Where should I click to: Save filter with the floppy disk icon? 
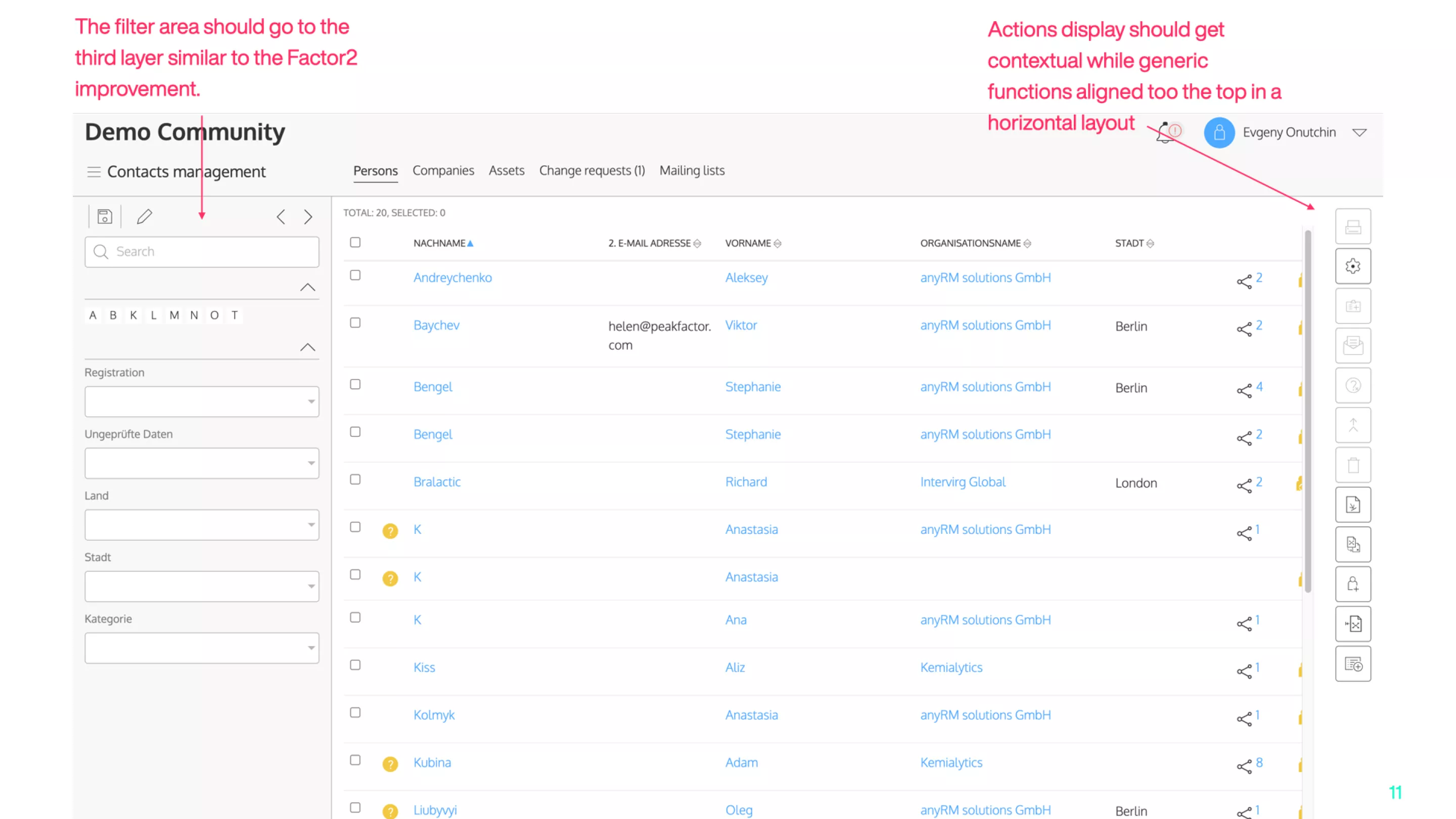(105, 216)
